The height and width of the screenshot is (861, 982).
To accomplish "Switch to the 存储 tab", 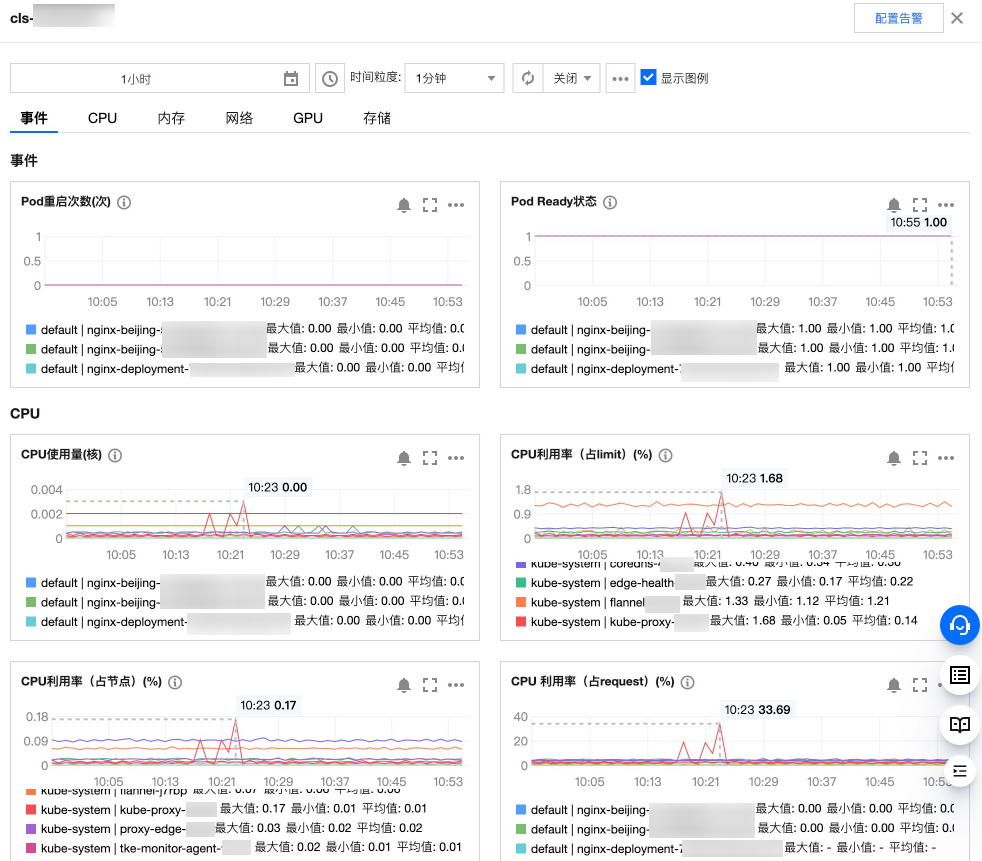I will tap(376, 118).
